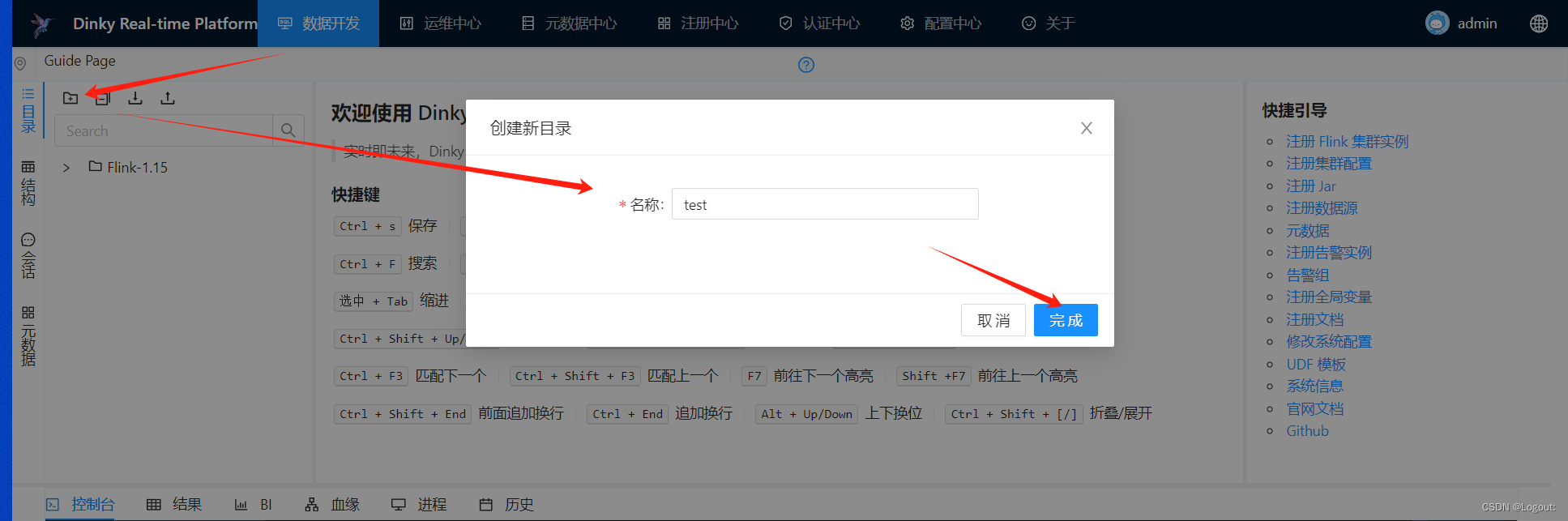1568x521 pixels.
Task: Open 官网文档 link
Action: [1314, 408]
